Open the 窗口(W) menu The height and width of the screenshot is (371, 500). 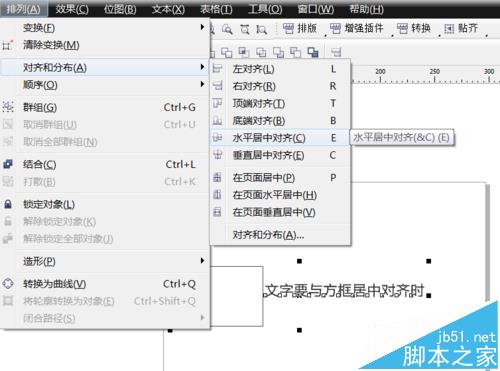click(316, 9)
